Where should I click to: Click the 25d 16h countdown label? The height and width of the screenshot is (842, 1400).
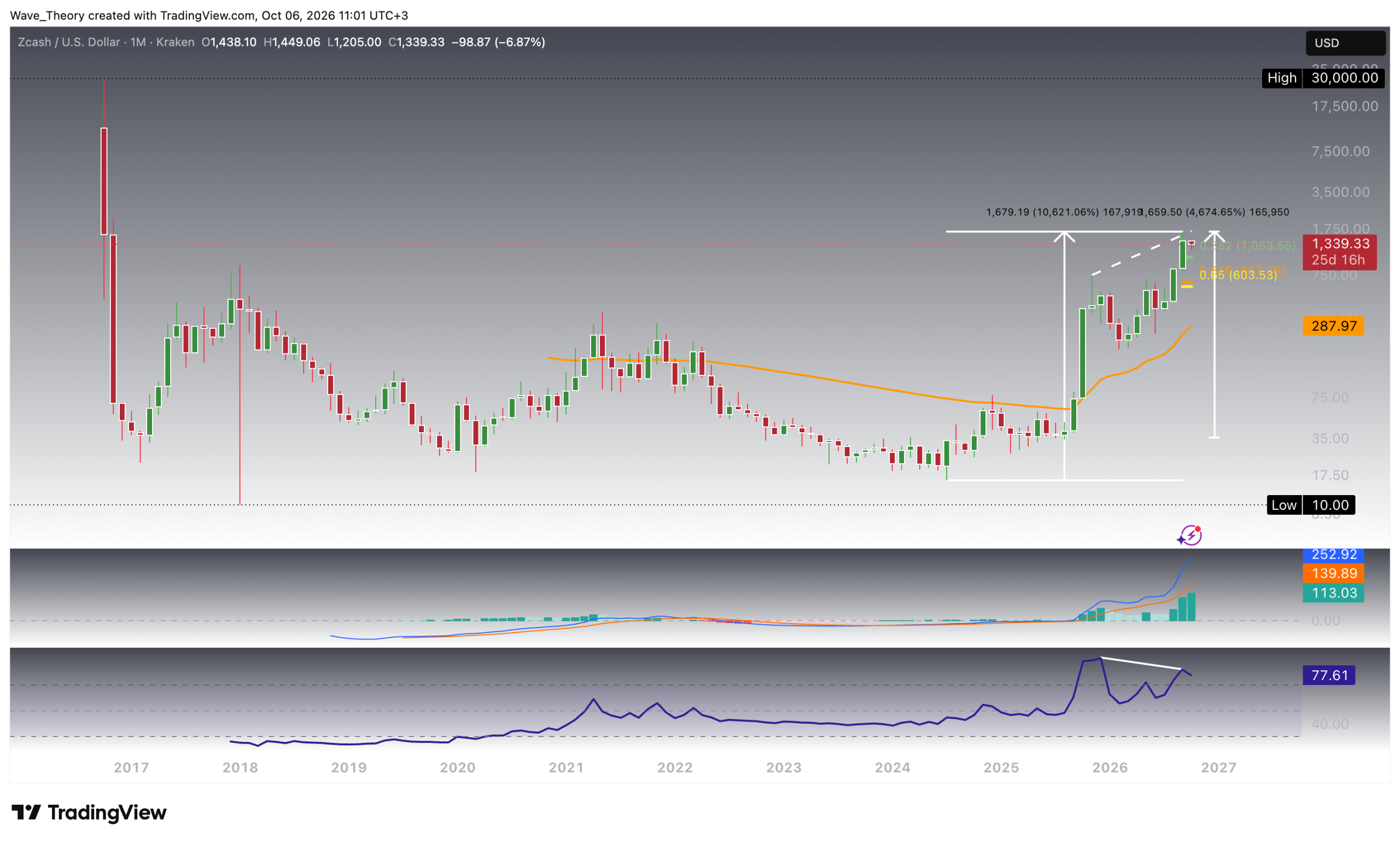[x=1338, y=260]
